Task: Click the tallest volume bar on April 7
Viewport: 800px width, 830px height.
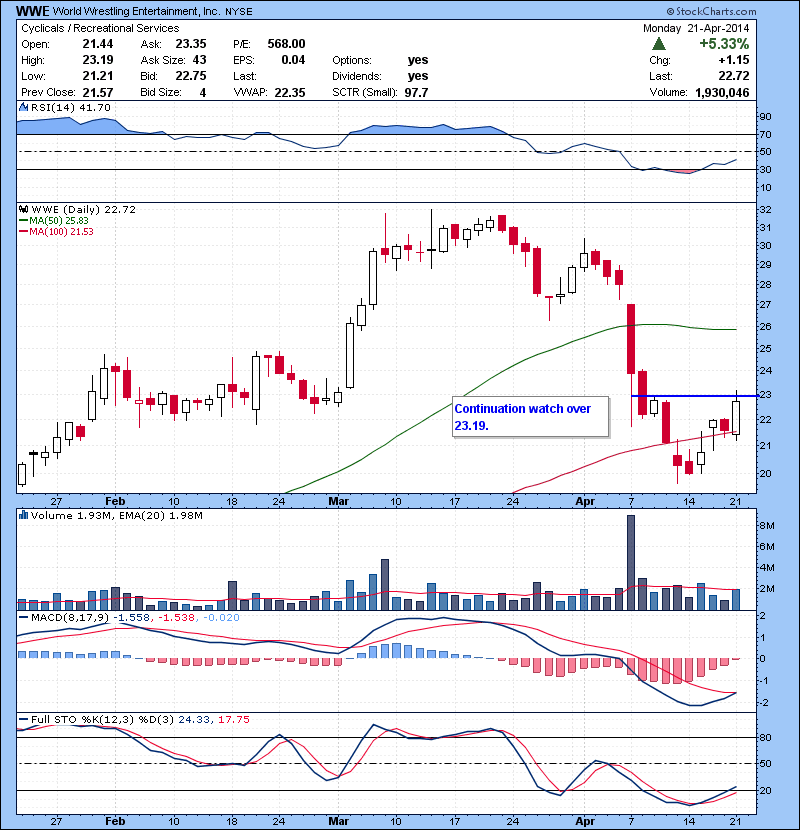Action: pyautogui.click(x=631, y=563)
